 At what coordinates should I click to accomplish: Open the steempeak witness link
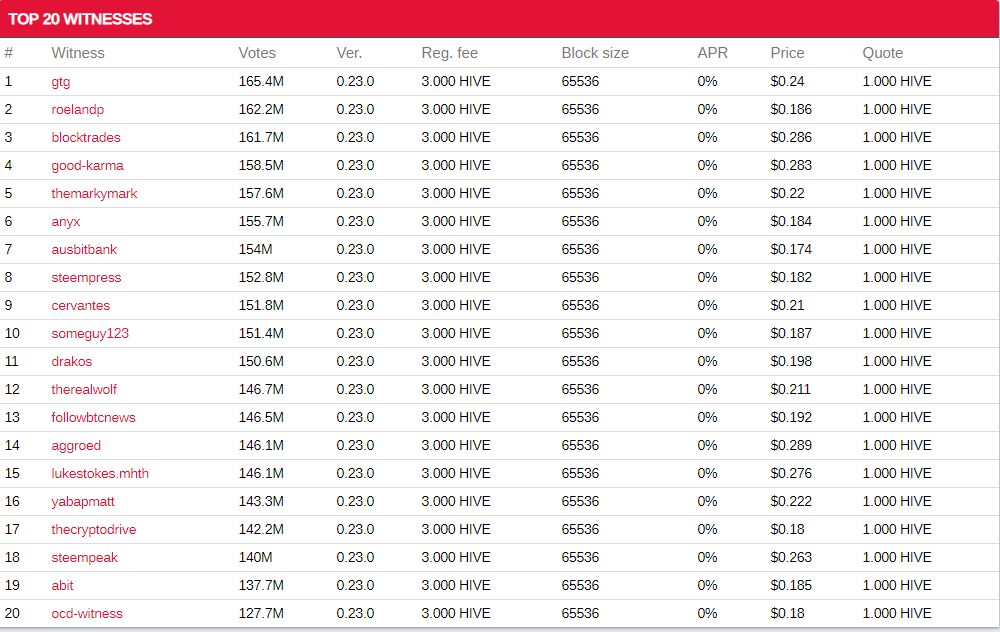pyautogui.click(x=84, y=558)
